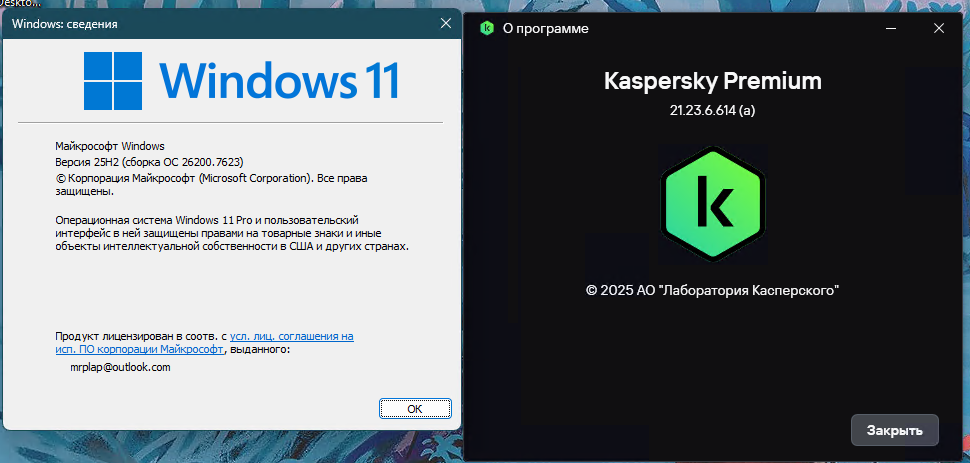970x463 pixels.
Task: Click the Майкрософт Windows line
Action: point(109,147)
